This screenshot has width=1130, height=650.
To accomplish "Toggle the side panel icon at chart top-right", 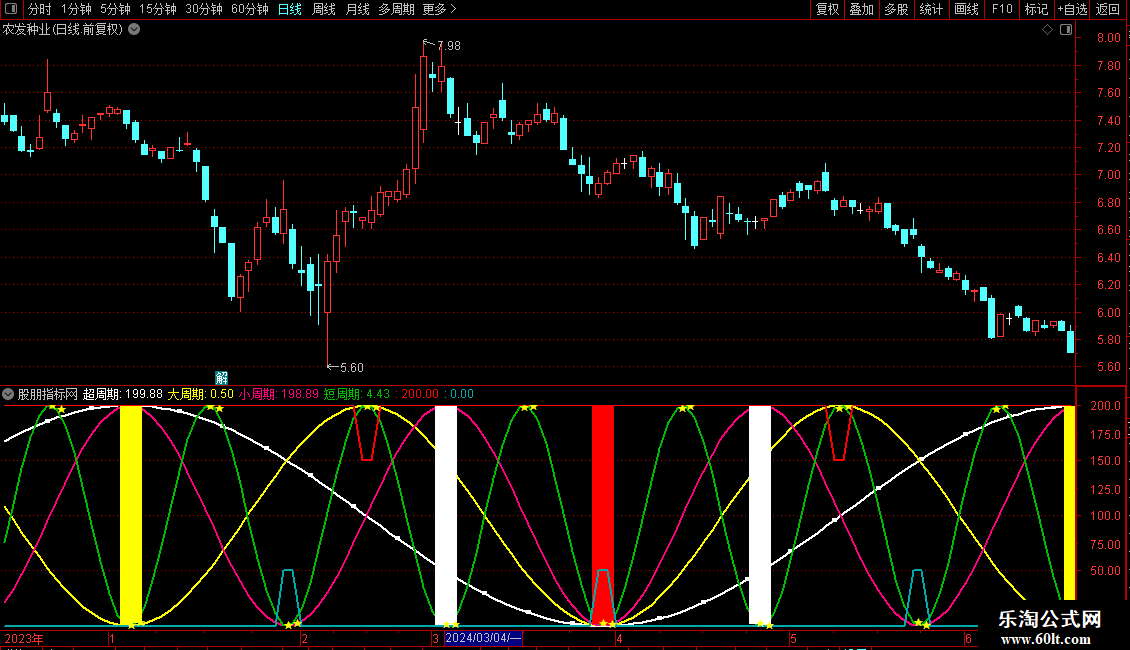I will point(1066,30).
